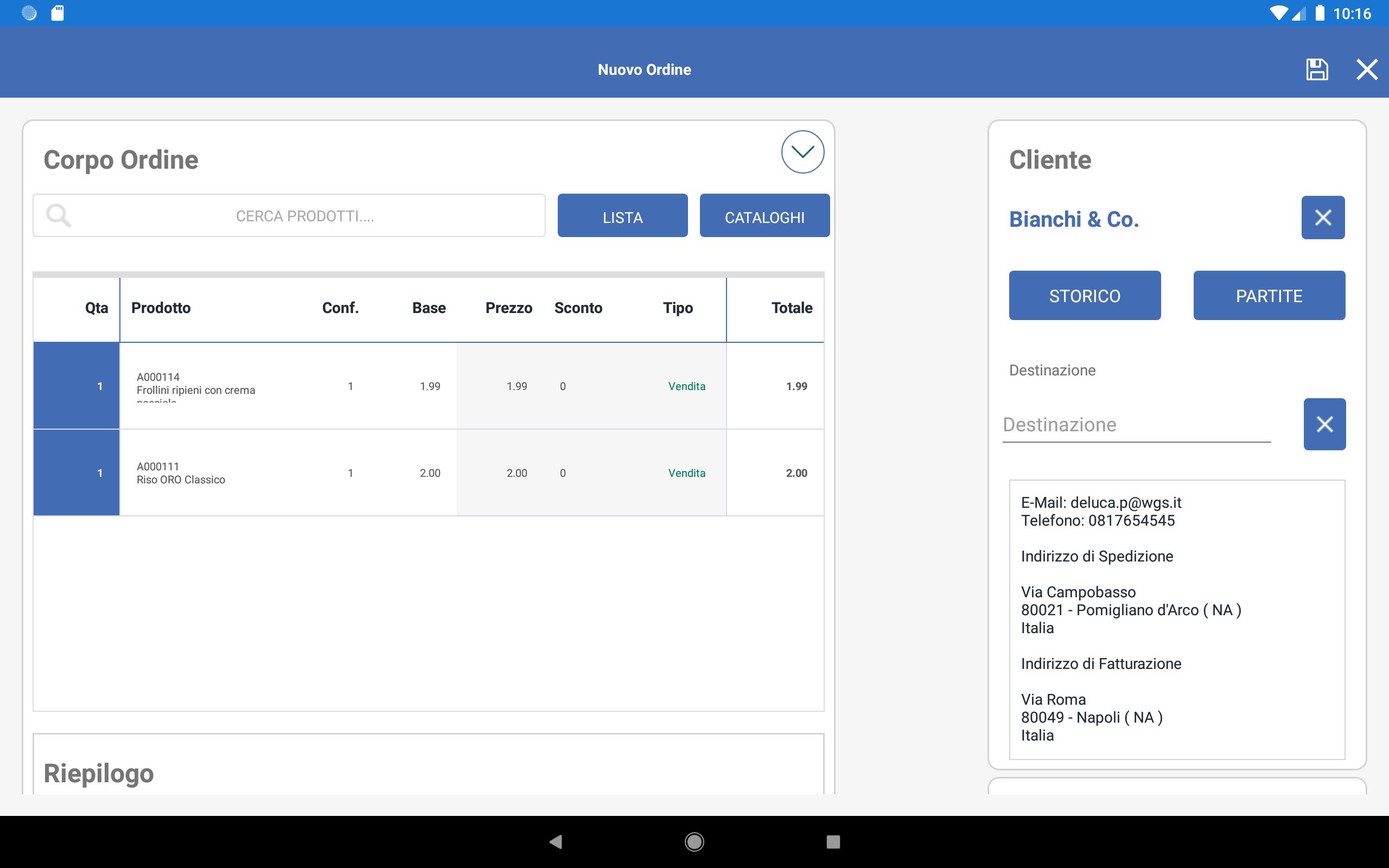Edit Sconto 0 in Riso ORO row

(x=563, y=473)
